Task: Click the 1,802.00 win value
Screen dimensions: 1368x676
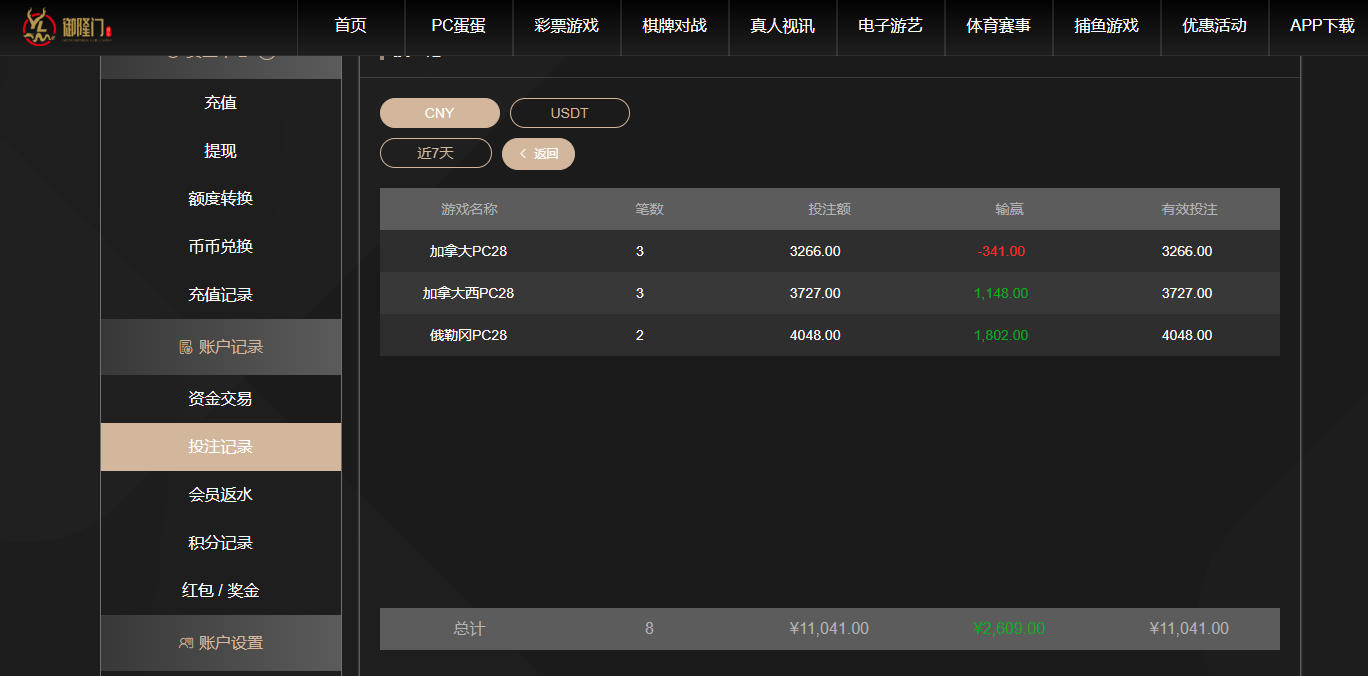Action: (x=1001, y=335)
